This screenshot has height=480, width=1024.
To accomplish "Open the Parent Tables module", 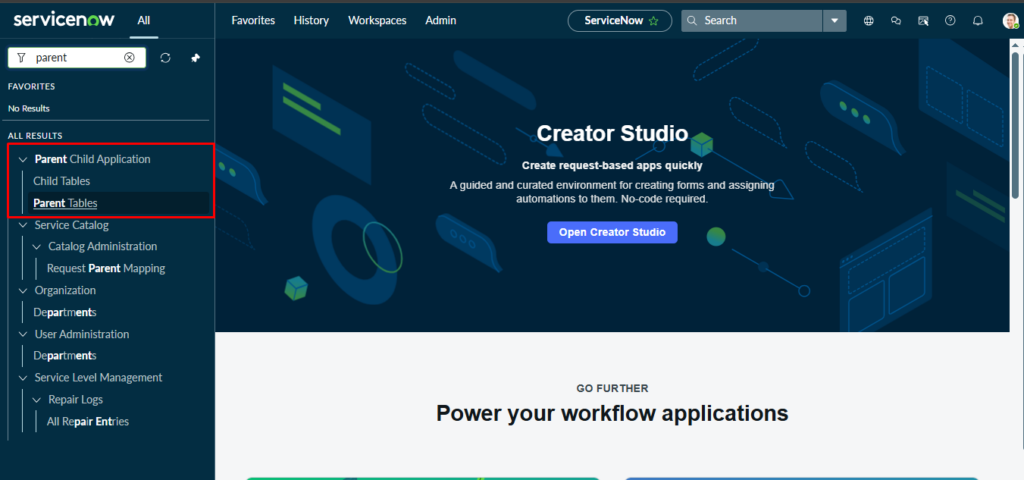I will [x=65, y=203].
